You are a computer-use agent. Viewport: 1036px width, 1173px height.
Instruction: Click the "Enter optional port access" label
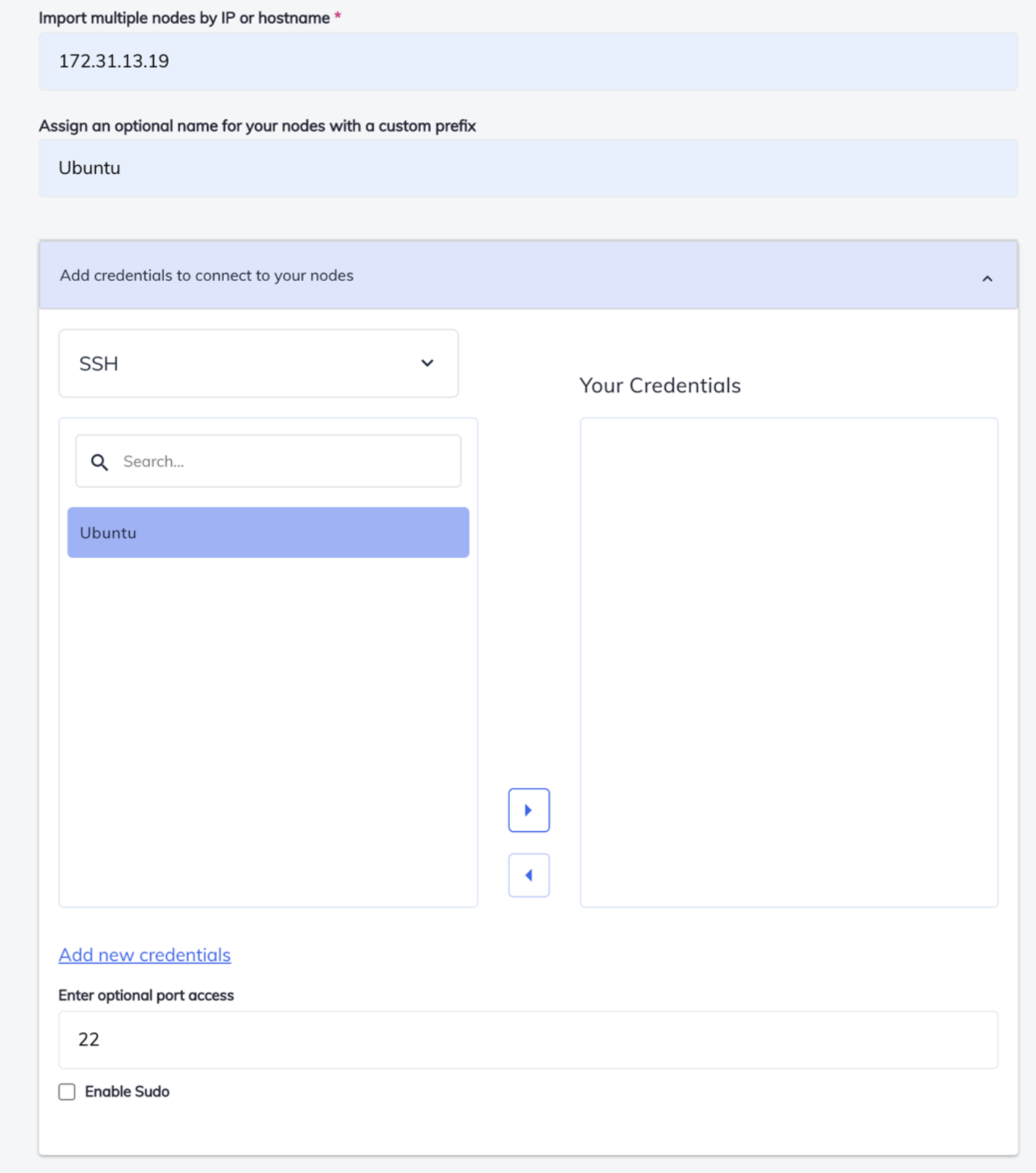146,995
